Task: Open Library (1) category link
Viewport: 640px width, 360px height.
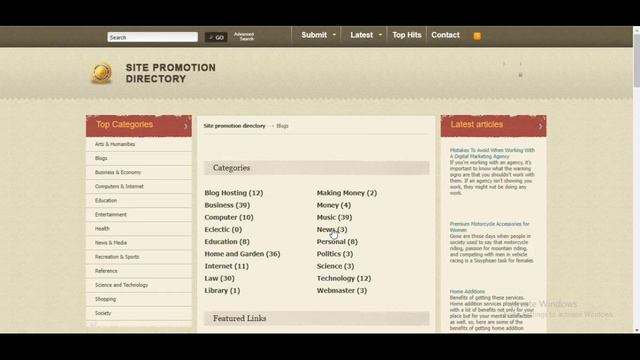Action: 222,291
